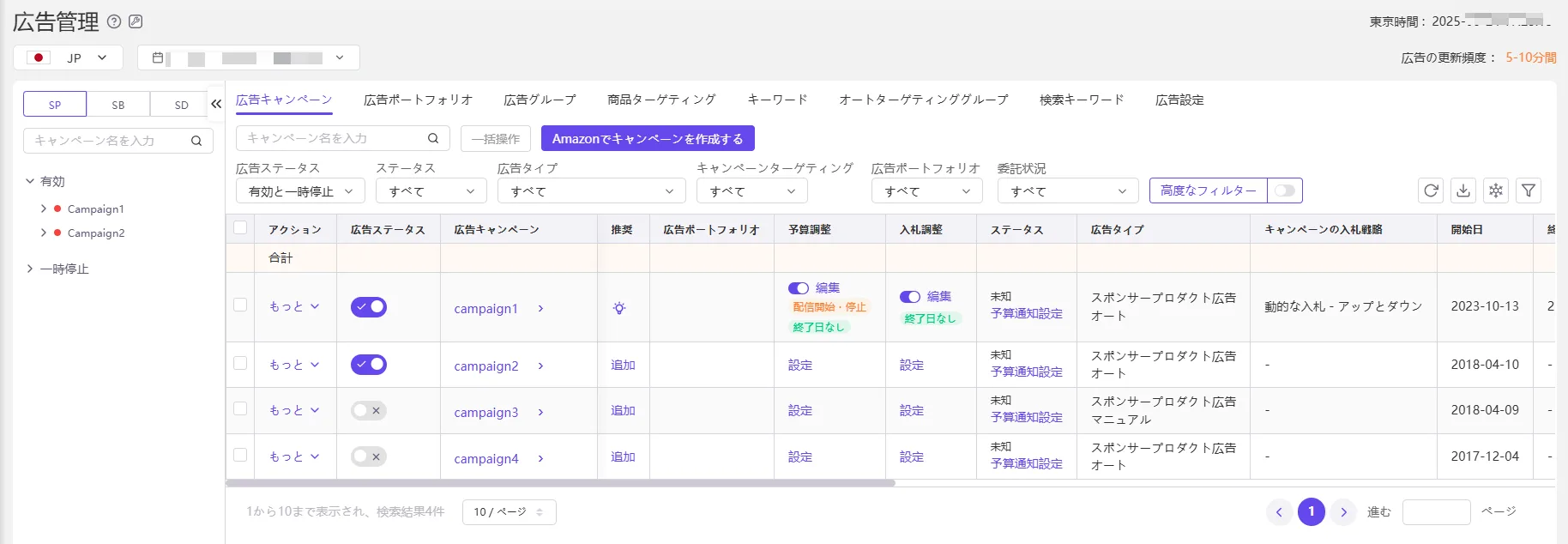Collapse the 有効 tree group
Image resolution: width=1568 pixels, height=544 pixels.
click(30, 181)
